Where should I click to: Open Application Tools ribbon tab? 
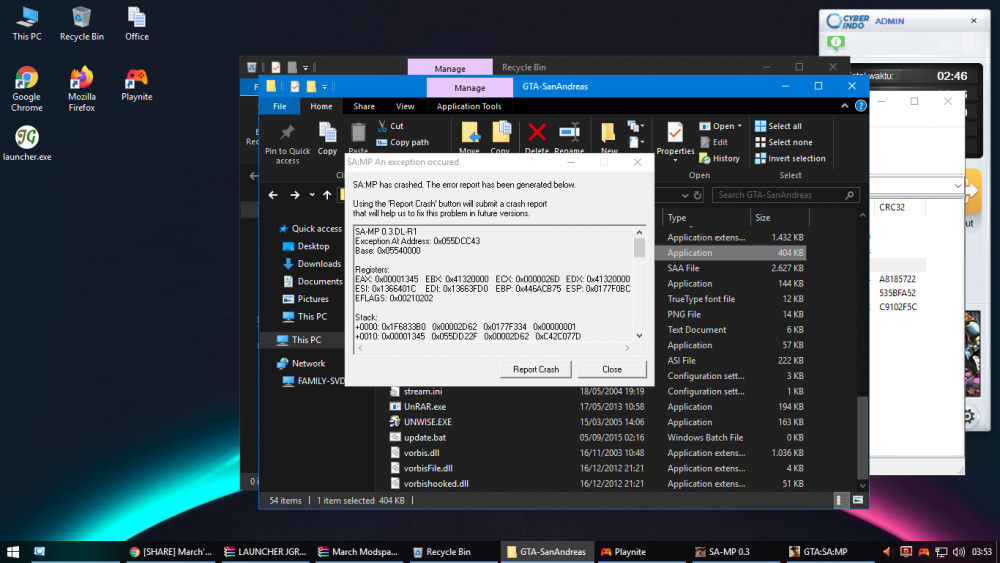tap(469, 106)
